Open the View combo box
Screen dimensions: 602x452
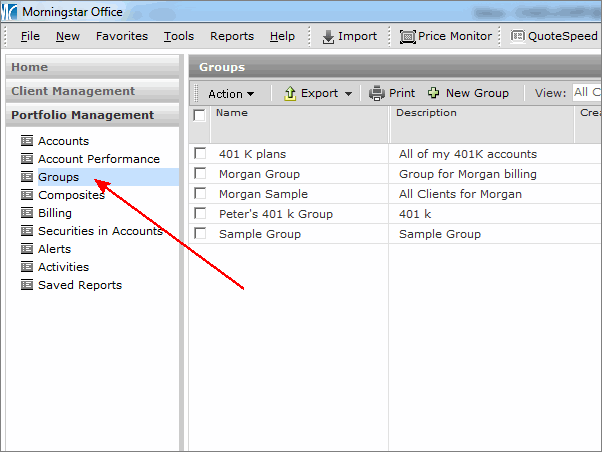(586, 93)
